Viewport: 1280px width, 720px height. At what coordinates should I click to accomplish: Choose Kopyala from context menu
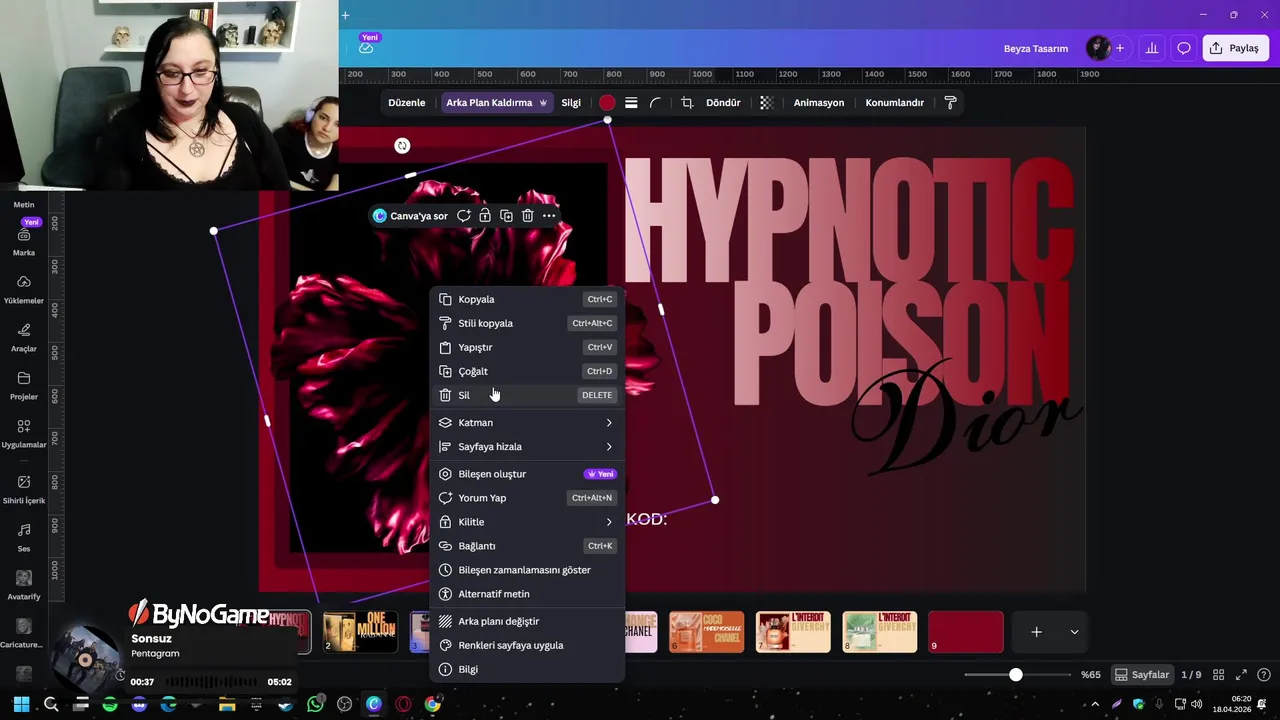(x=527, y=299)
